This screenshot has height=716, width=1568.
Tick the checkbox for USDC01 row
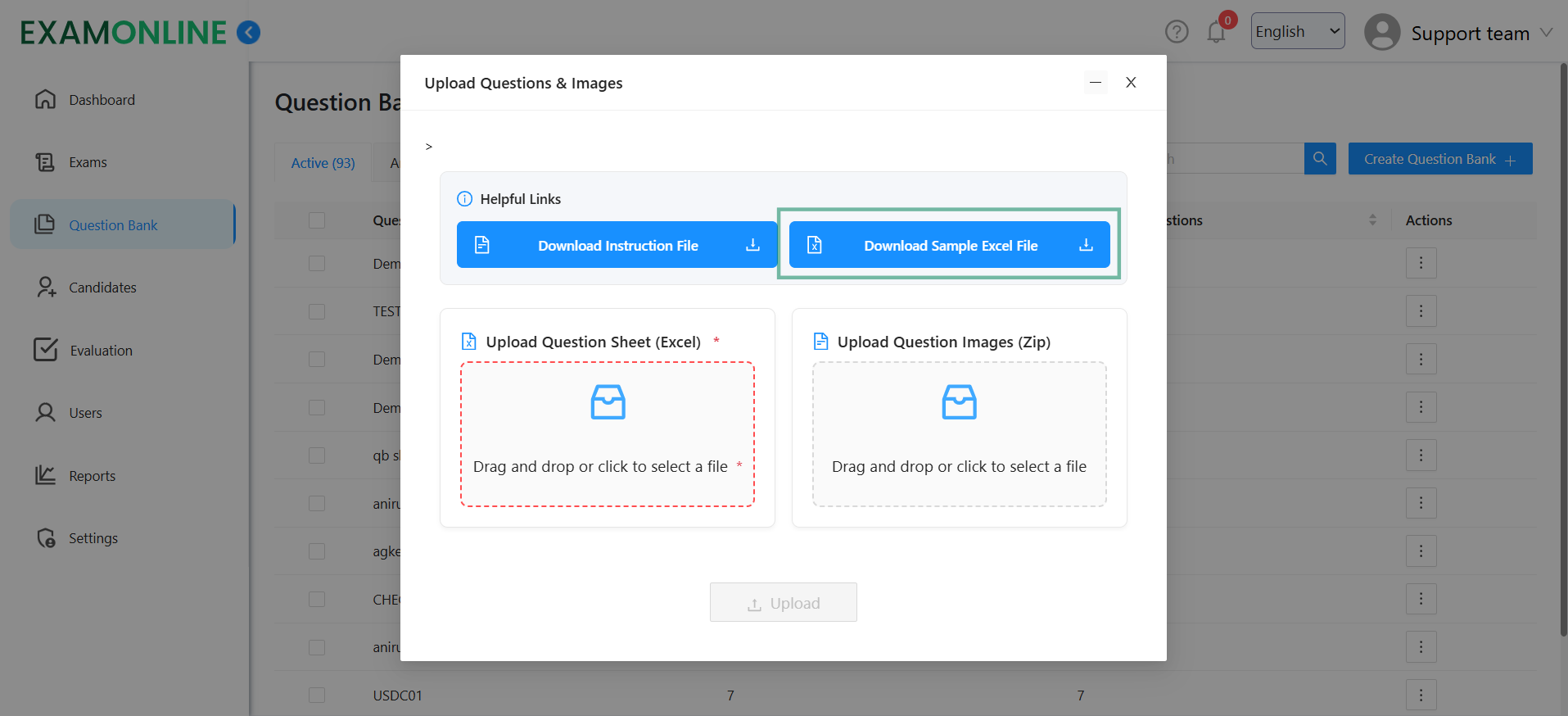317,696
